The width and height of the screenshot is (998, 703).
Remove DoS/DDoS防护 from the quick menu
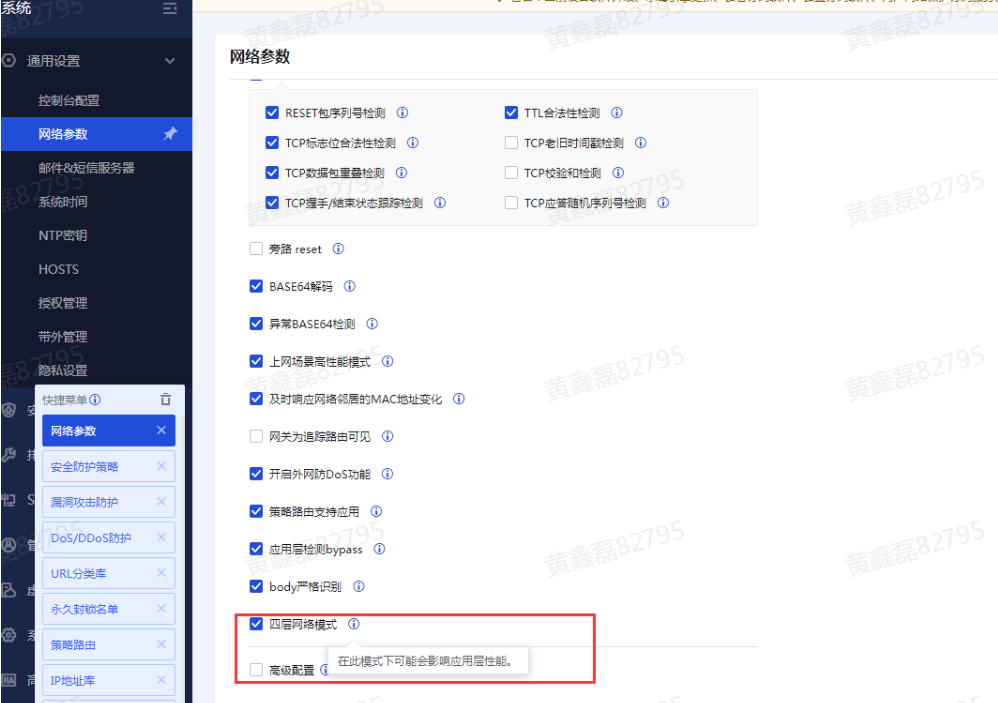[162, 538]
